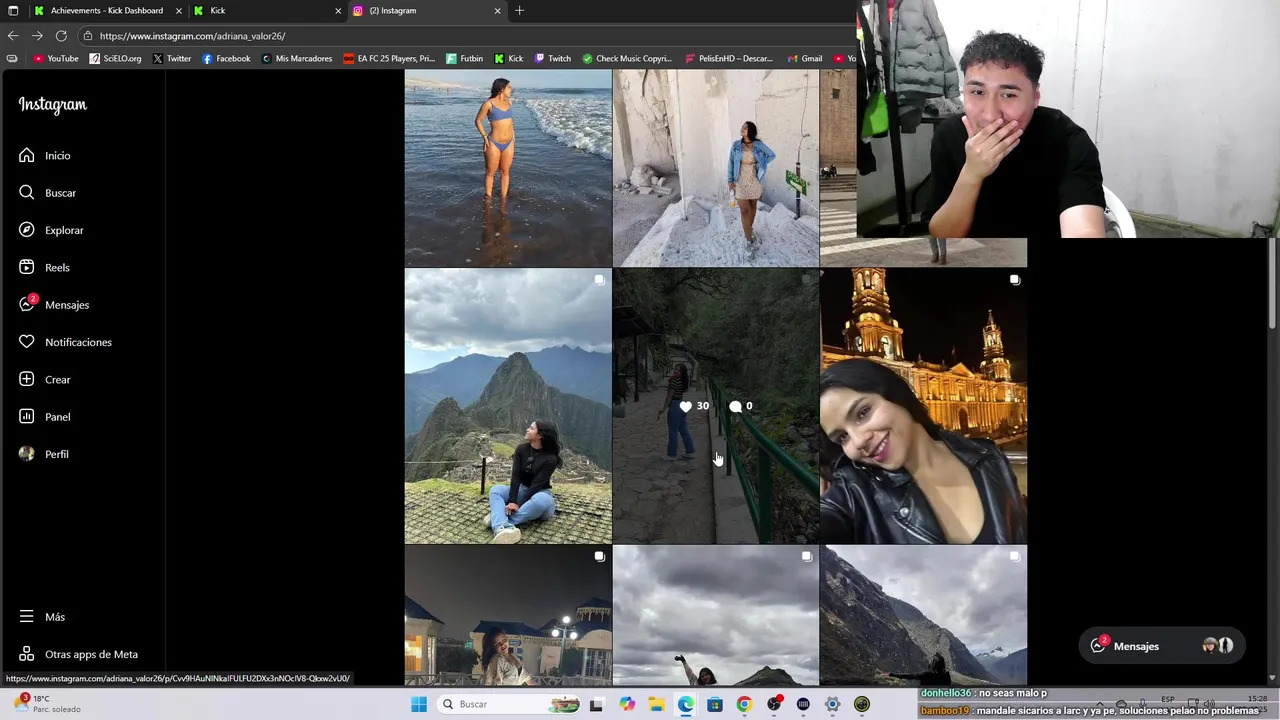The image size is (1280, 720).
Task: Open YouTube bookmark
Action: tap(56, 59)
